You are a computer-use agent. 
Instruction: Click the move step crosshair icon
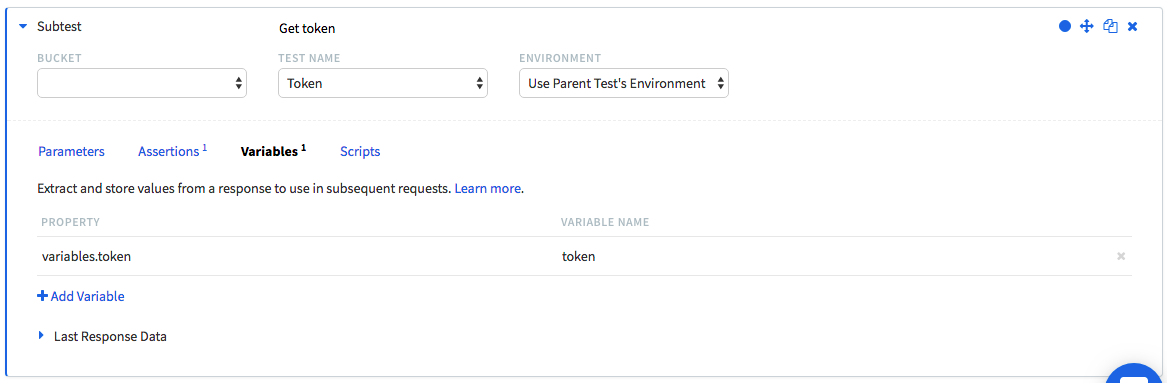[x=1086, y=26]
